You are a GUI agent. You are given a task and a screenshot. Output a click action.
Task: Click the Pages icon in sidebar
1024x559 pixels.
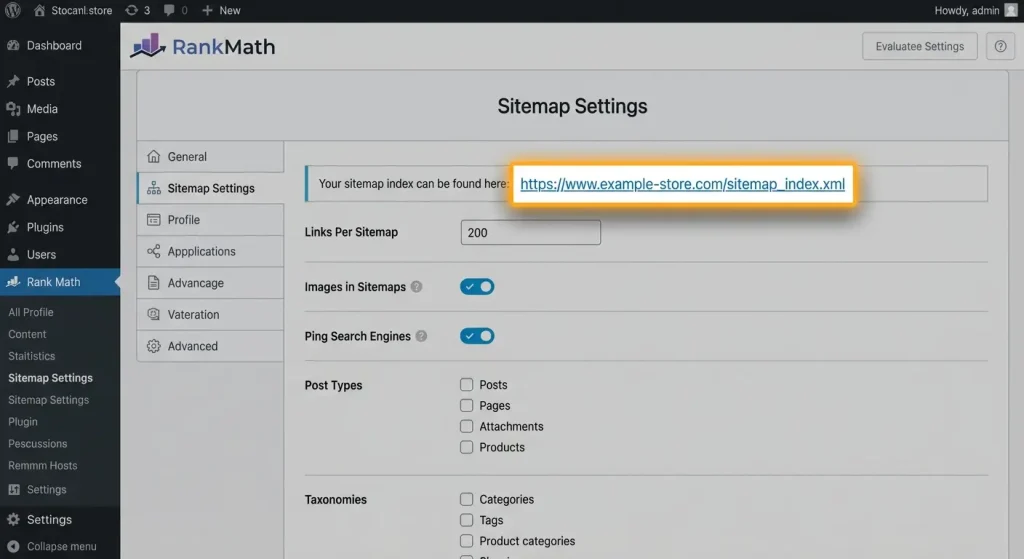pyautogui.click(x=13, y=136)
